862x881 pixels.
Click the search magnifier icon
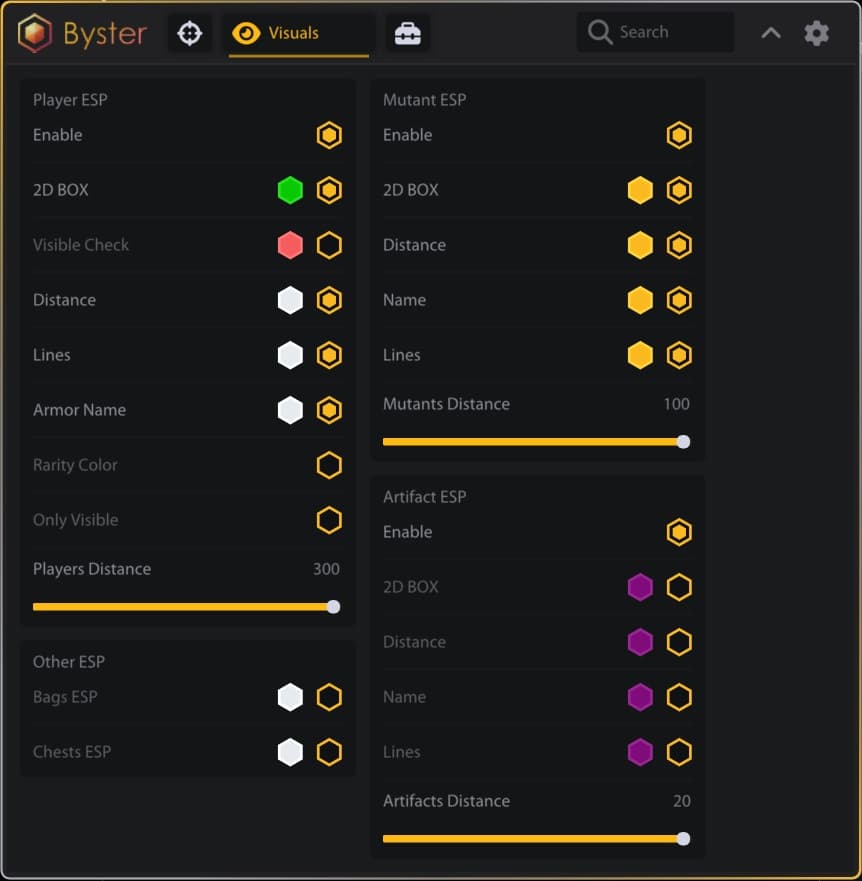600,32
